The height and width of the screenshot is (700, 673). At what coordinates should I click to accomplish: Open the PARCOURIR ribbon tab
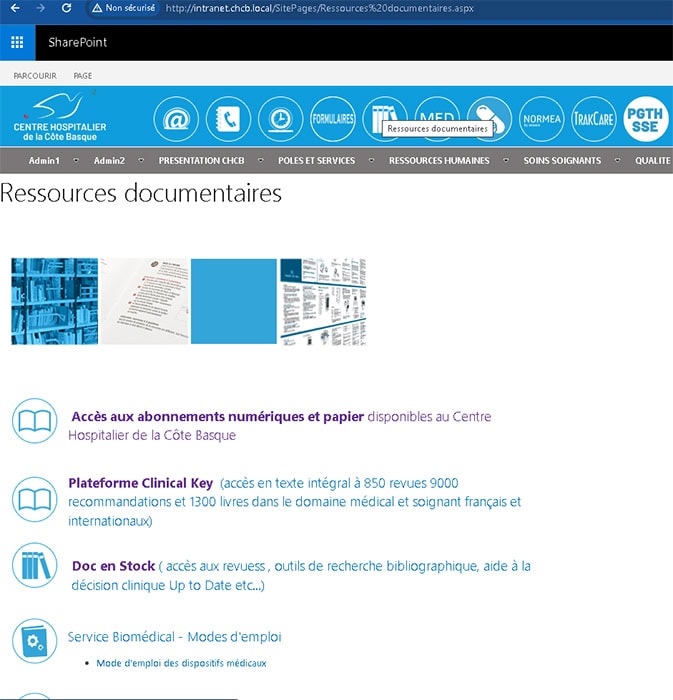point(35,75)
